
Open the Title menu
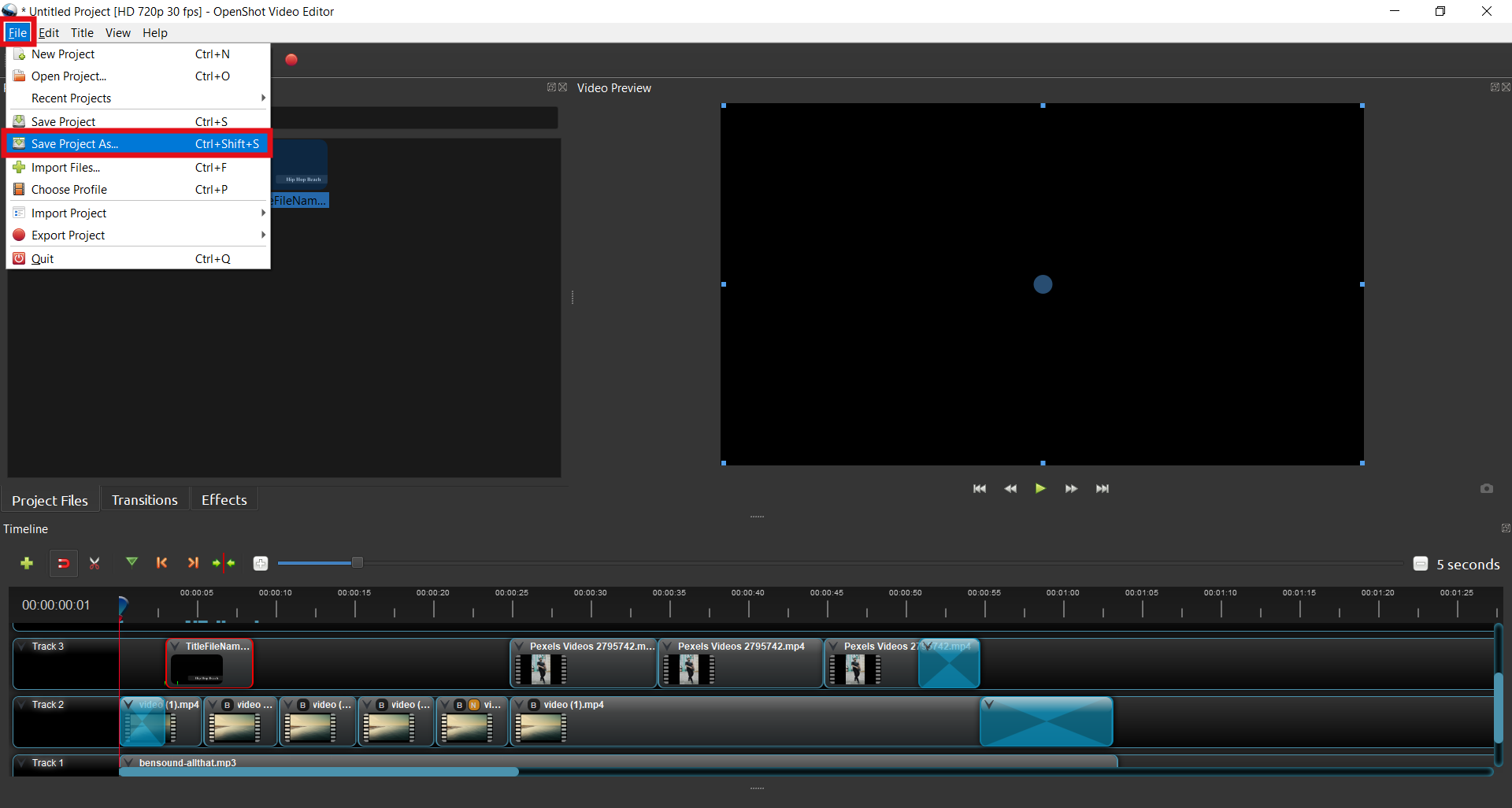pyautogui.click(x=82, y=32)
